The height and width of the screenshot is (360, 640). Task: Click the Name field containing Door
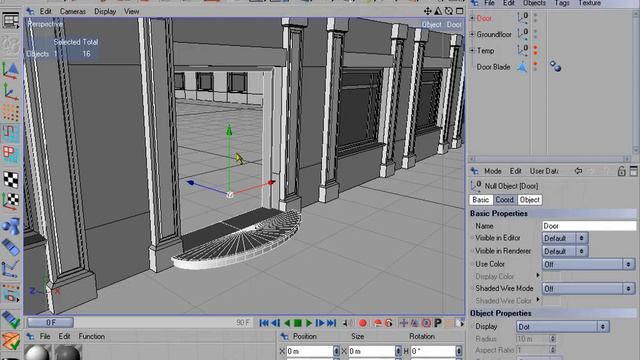point(589,226)
